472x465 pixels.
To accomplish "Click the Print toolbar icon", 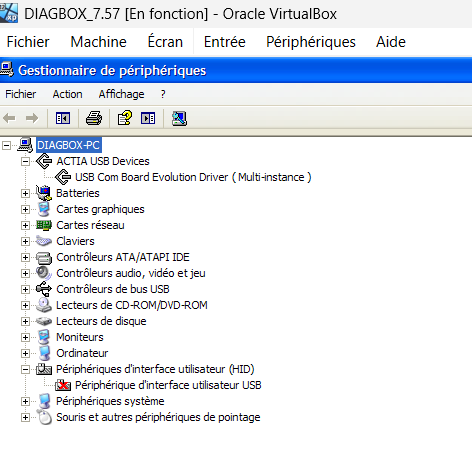I will pyautogui.click(x=94, y=118).
